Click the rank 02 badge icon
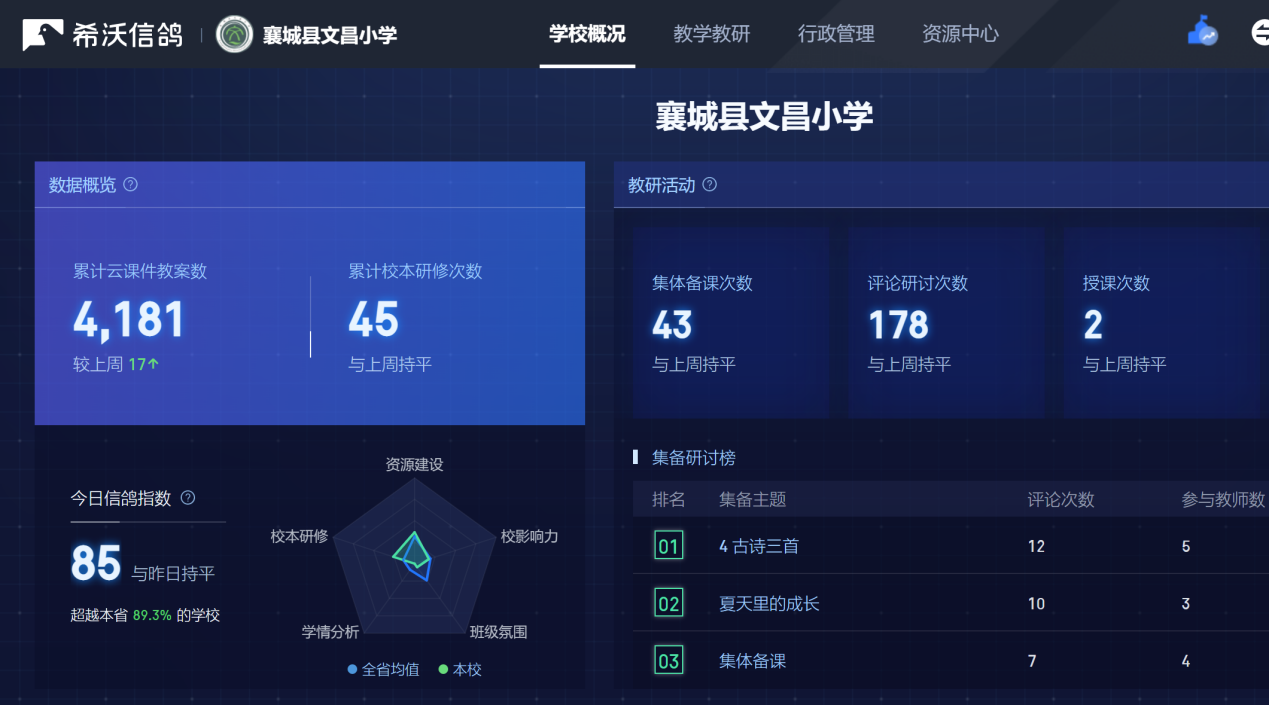 [x=668, y=603]
